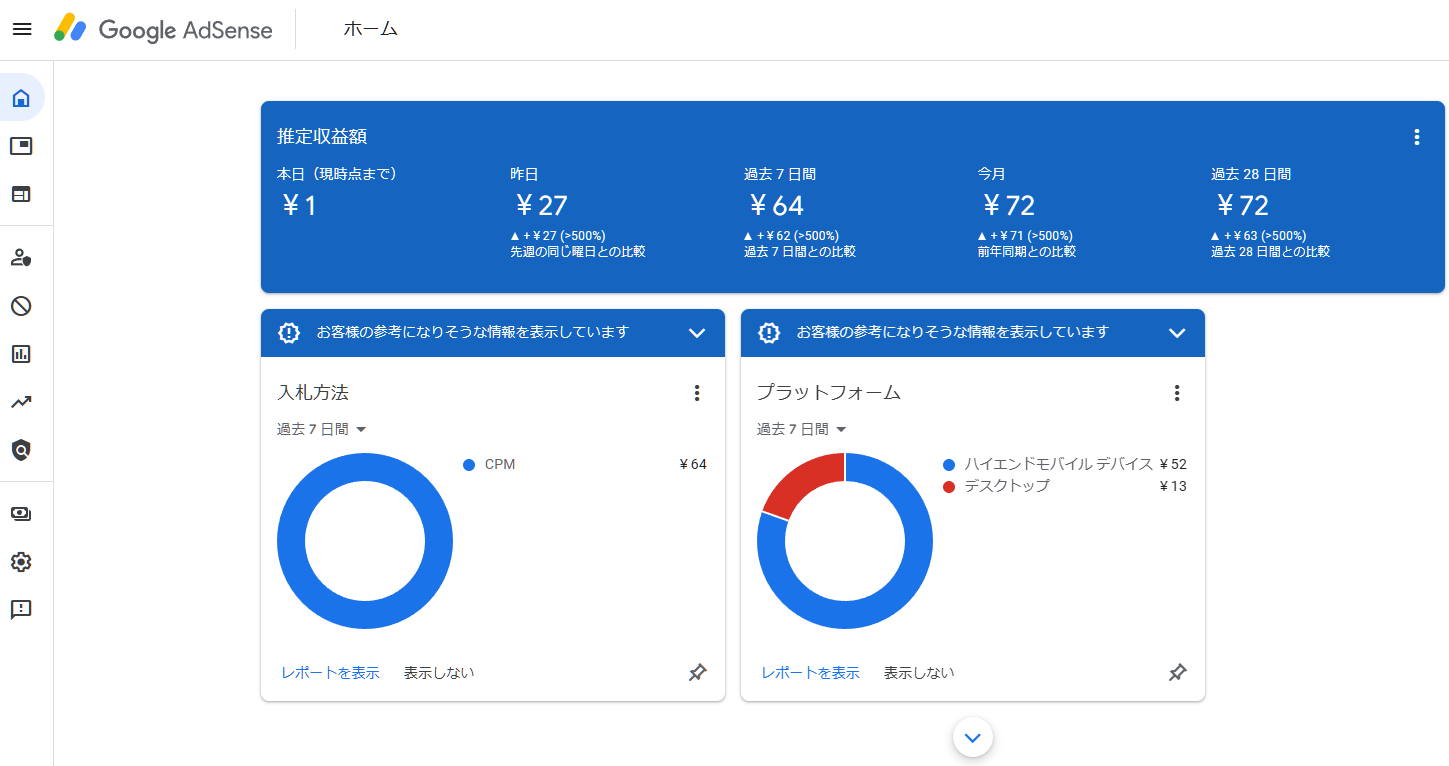
Task: Click past 7 days earnings ￥64
Action: tap(776, 206)
